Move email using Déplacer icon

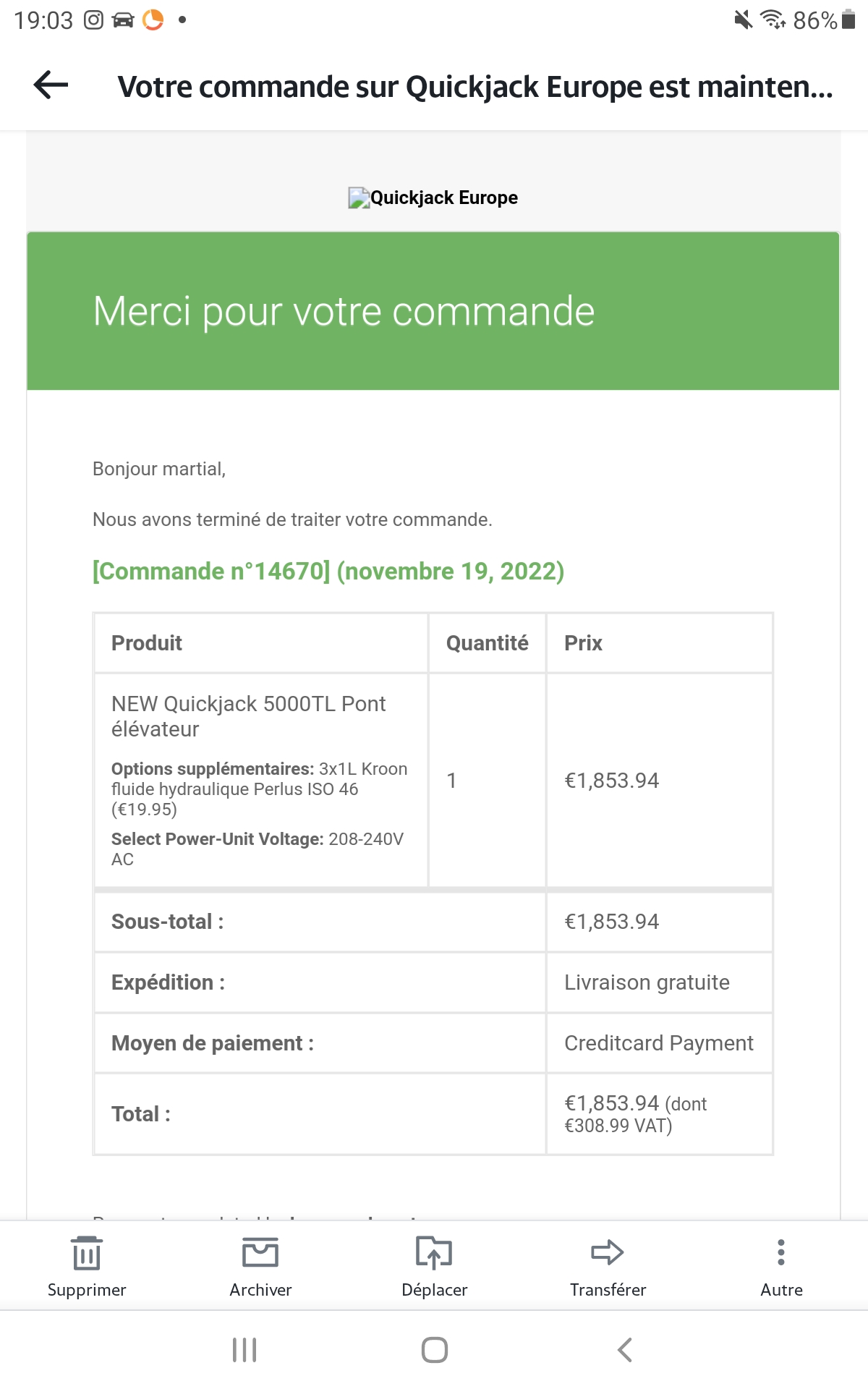(x=434, y=1267)
